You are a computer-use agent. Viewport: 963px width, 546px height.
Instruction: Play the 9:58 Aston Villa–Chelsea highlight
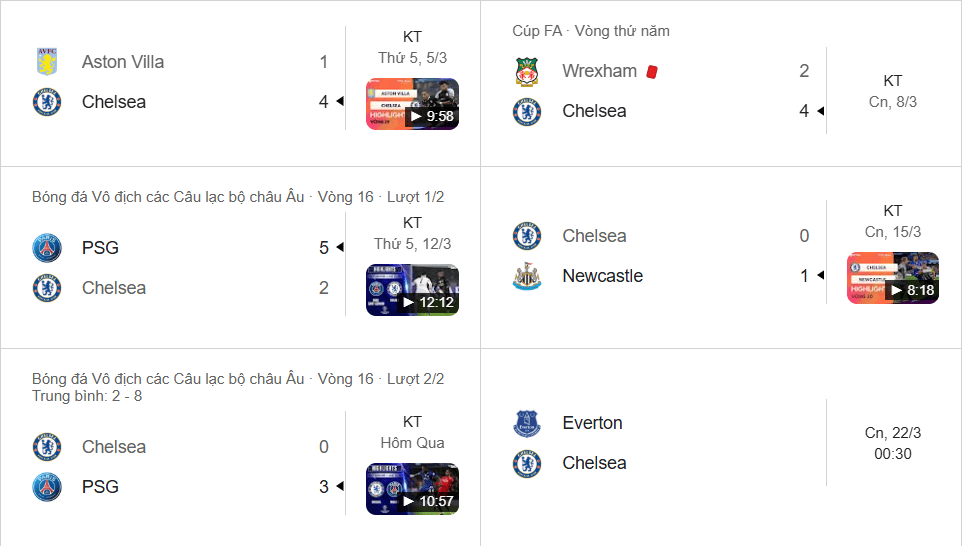(x=412, y=104)
